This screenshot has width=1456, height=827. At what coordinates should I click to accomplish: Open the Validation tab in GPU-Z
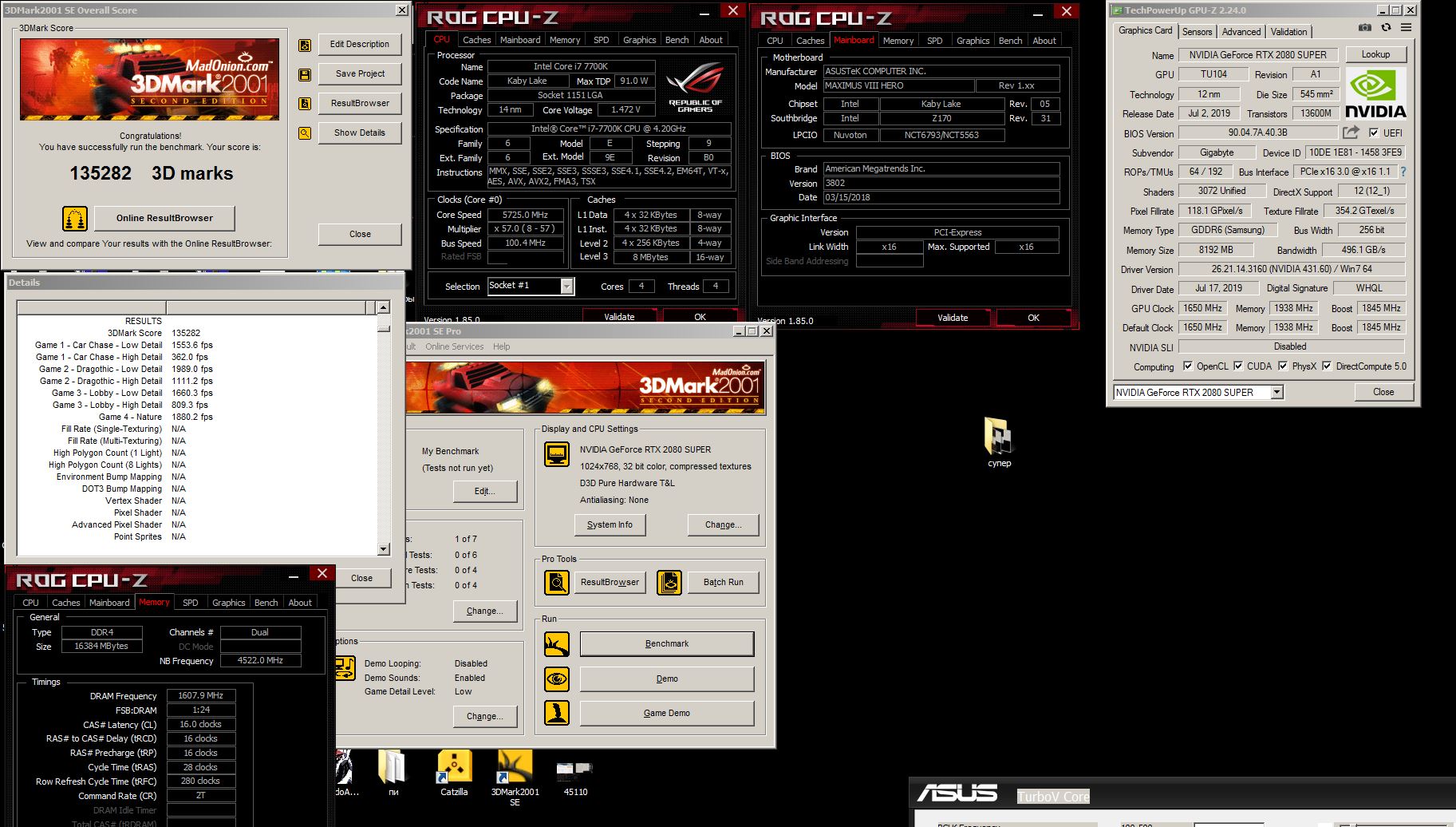[1288, 32]
